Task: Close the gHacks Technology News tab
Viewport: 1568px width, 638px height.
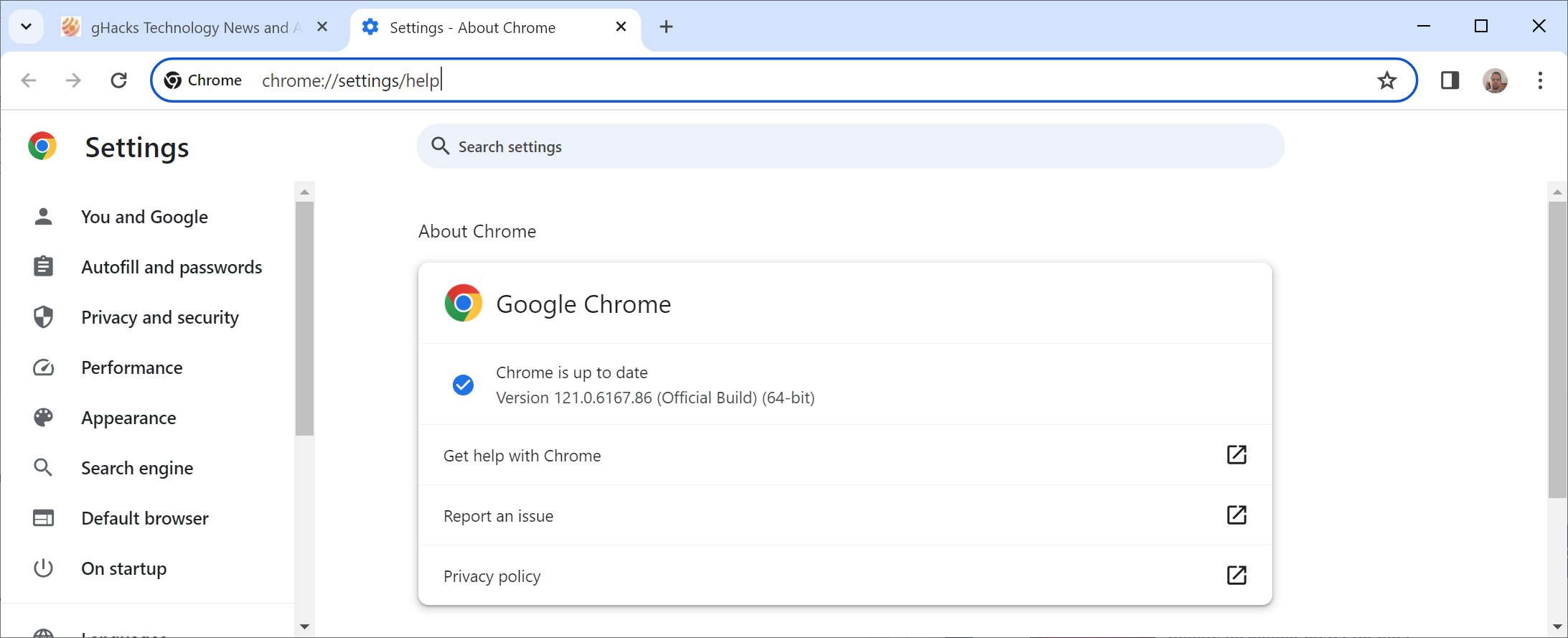Action: (322, 27)
